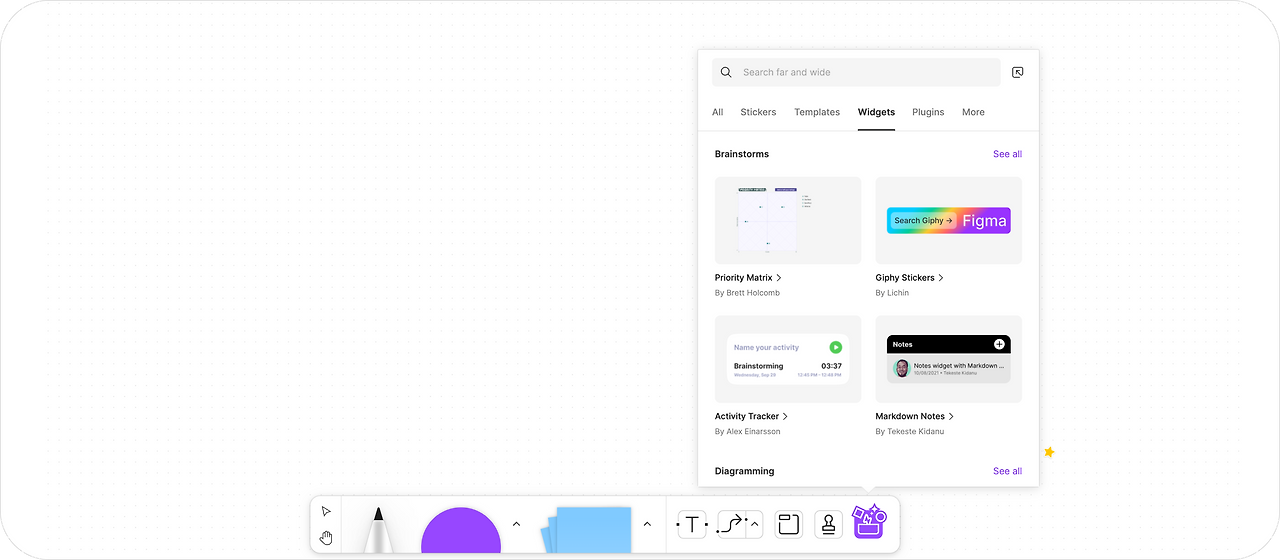Toggle the widgets and stickers resources button
The height and width of the screenshot is (560, 1280).
tap(869, 522)
